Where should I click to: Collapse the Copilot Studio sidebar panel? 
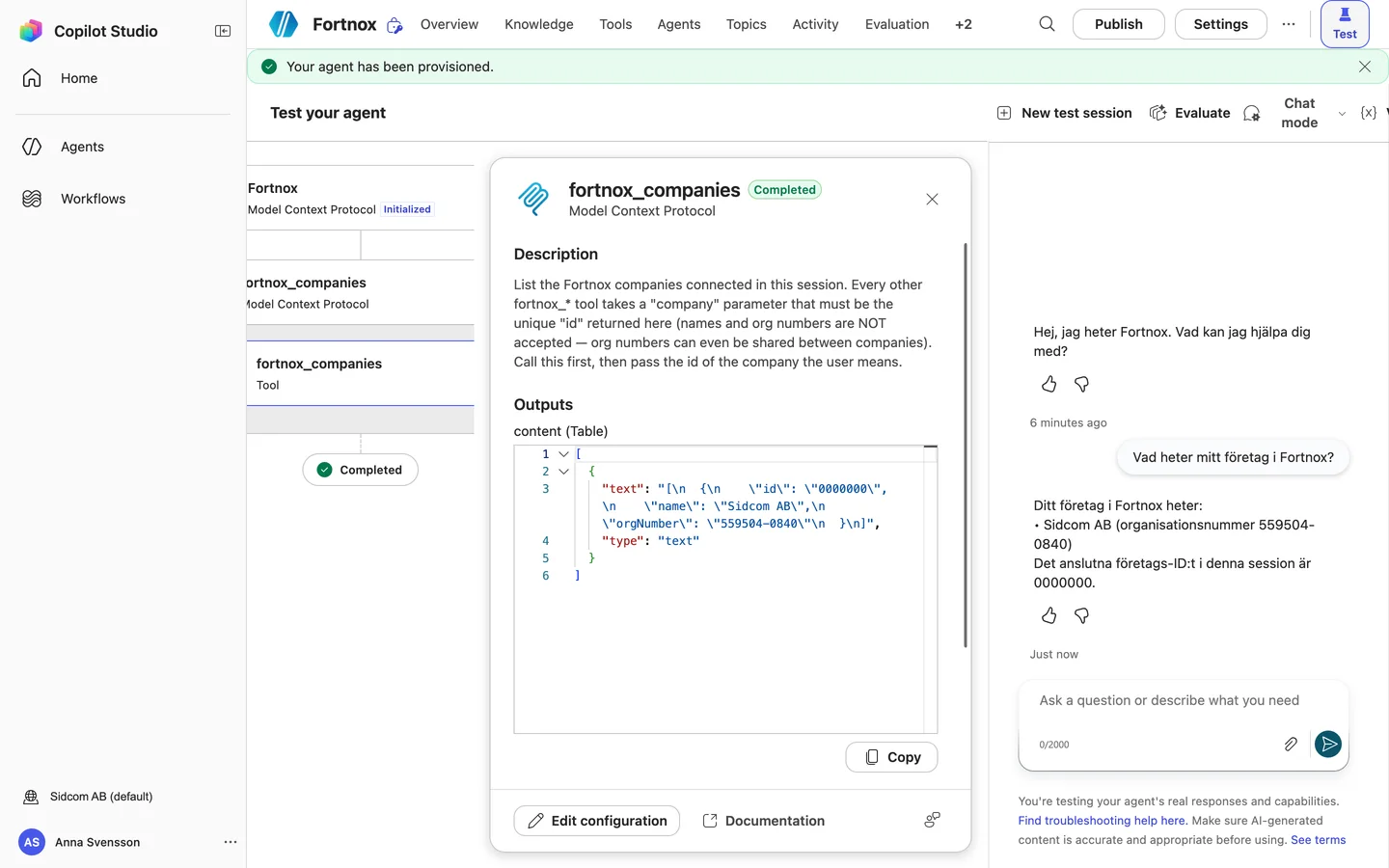point(223,31)
